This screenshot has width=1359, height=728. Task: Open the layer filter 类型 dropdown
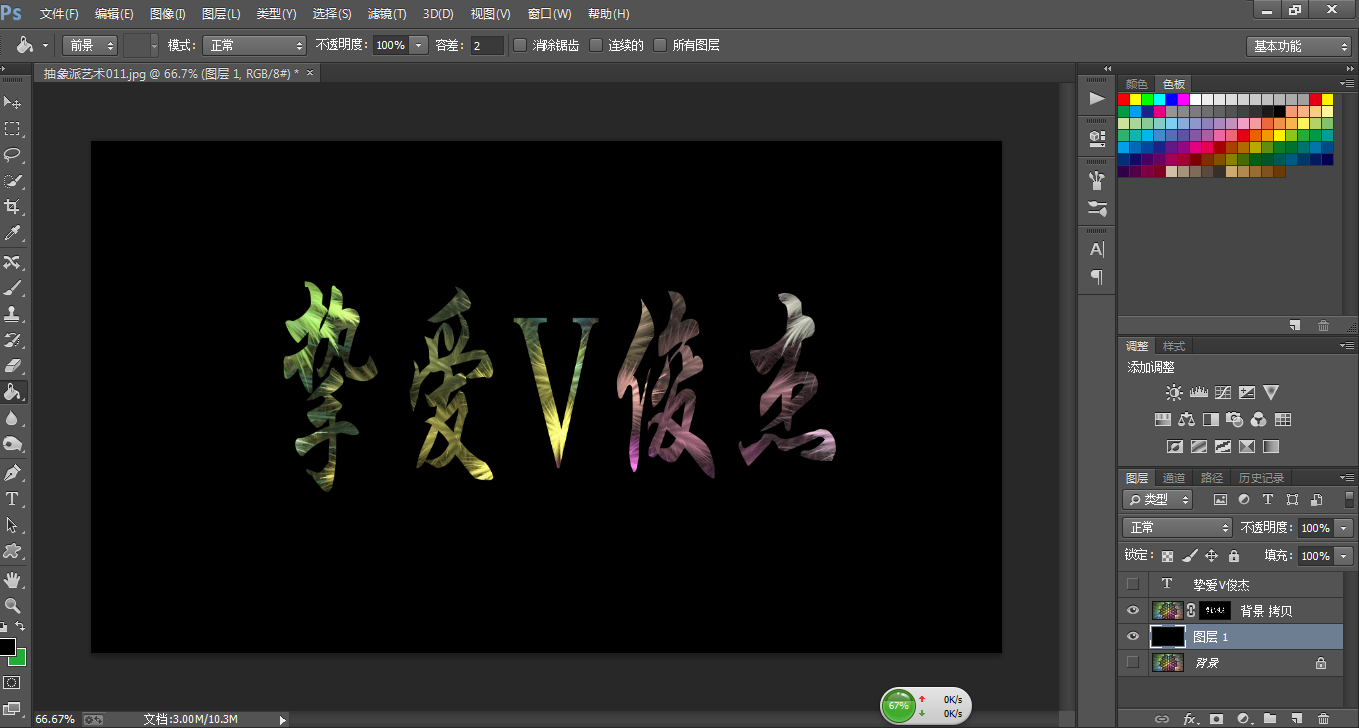tap(1158, 499)
